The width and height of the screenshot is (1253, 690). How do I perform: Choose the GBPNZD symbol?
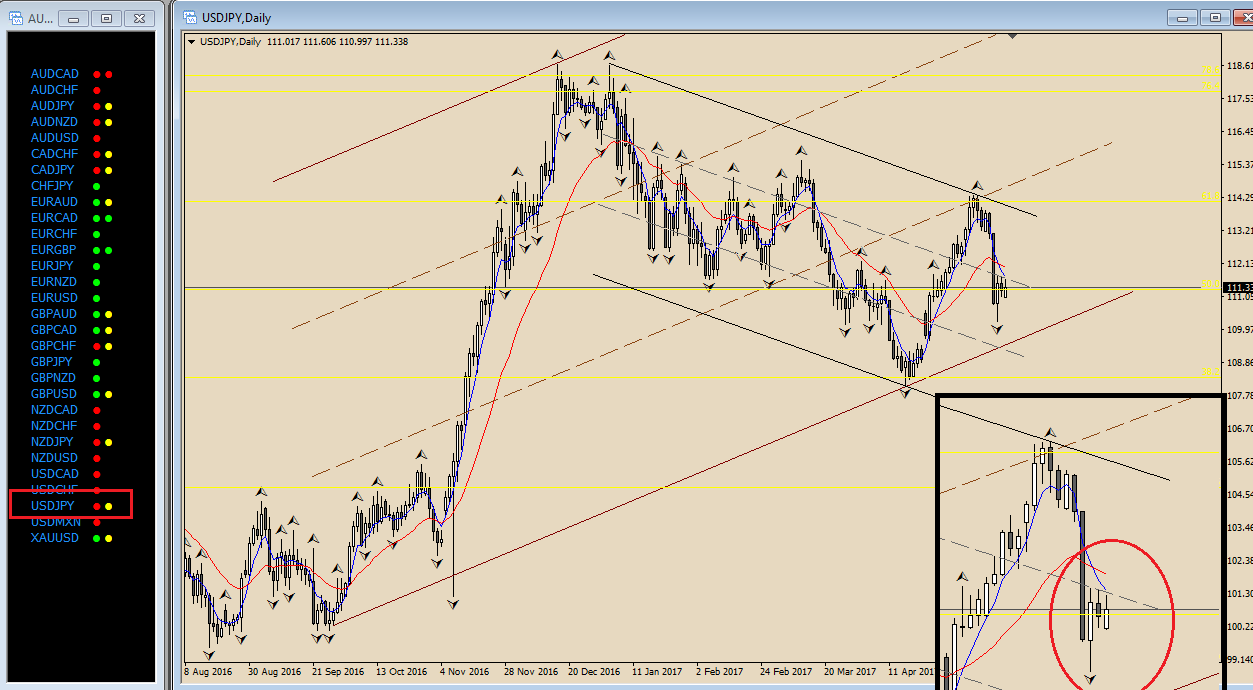pos(54,378)
